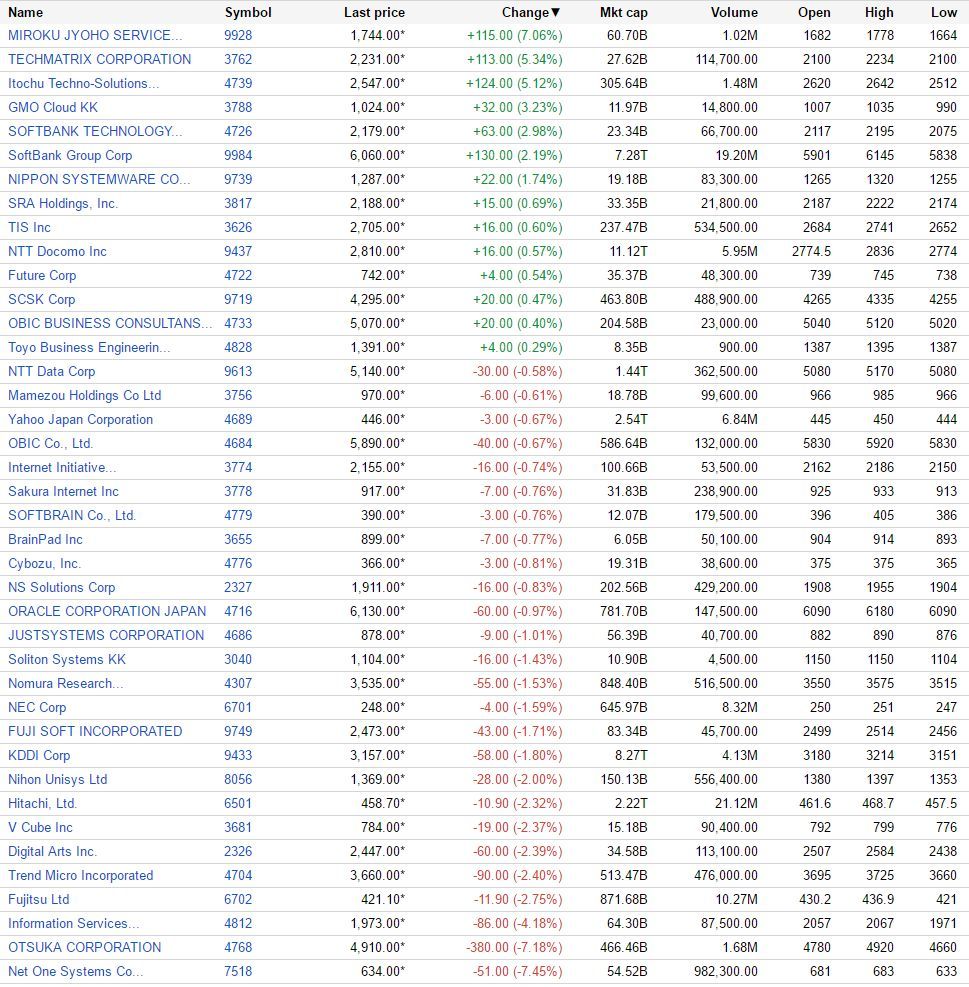Open Internet Initiative link

coord(62,467)
